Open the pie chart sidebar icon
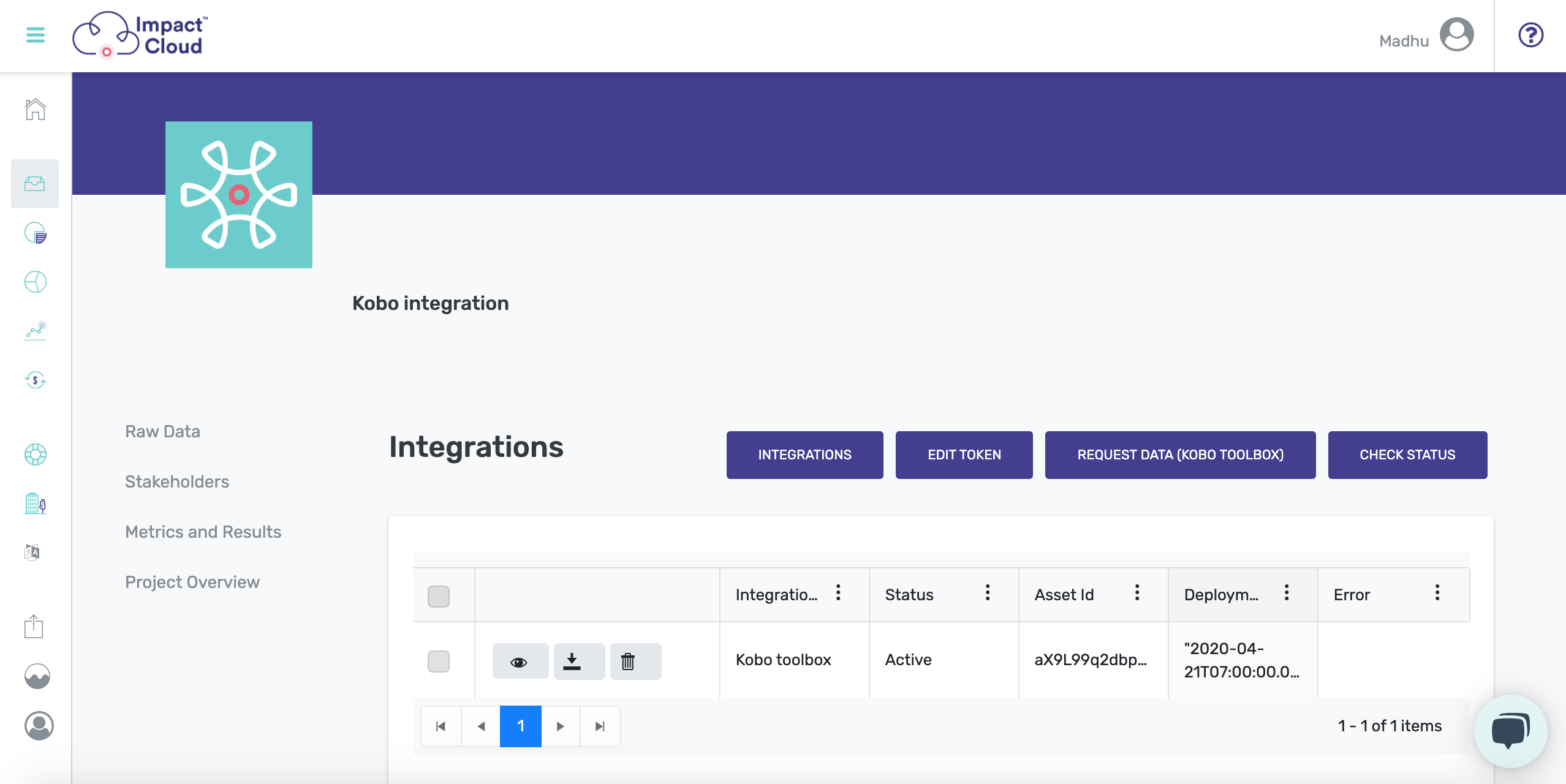The width and height of the screenshot is (1566, 784). click(36, 282)
